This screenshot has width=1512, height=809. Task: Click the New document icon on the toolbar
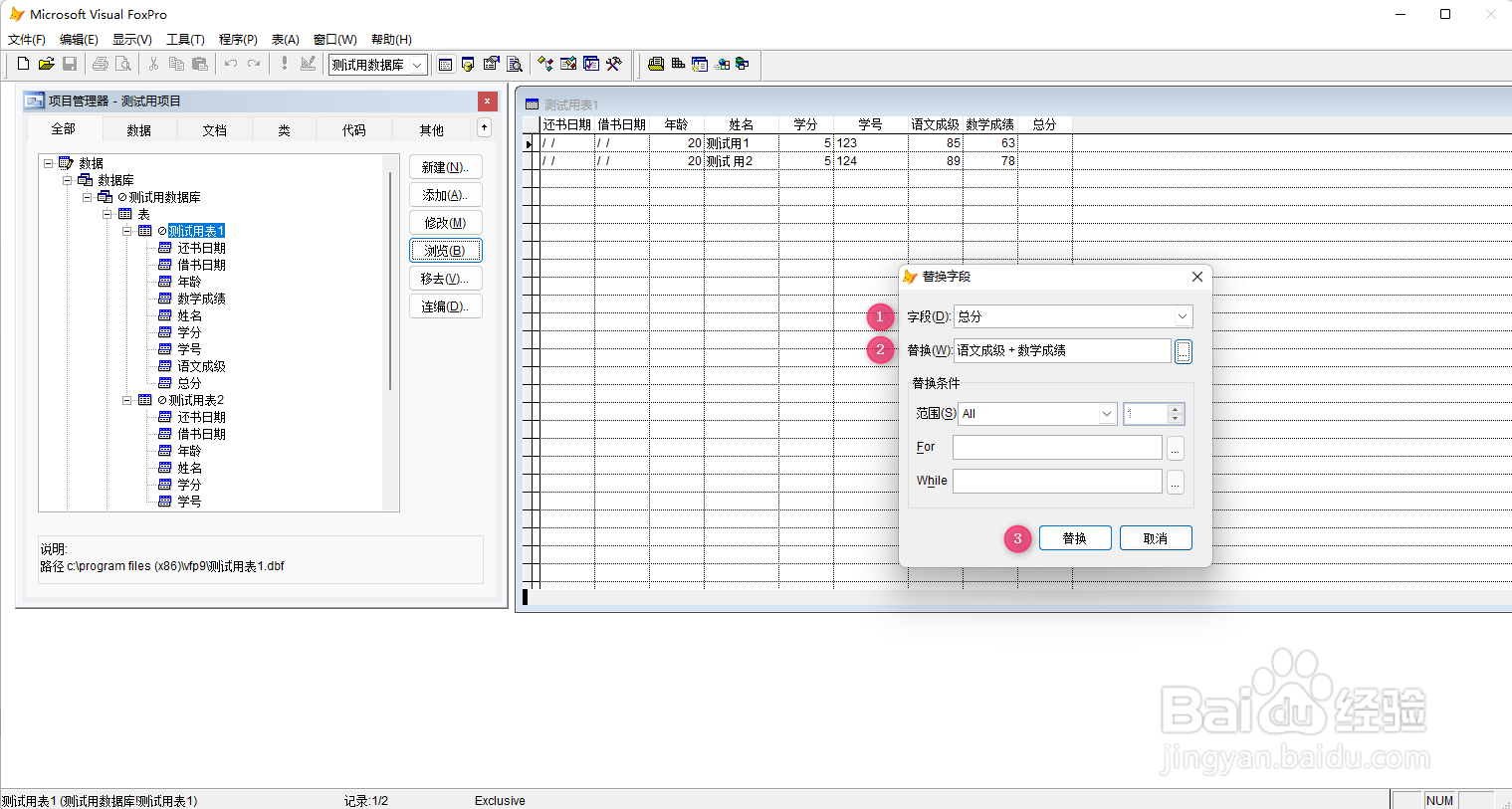[x=22, y=64]
